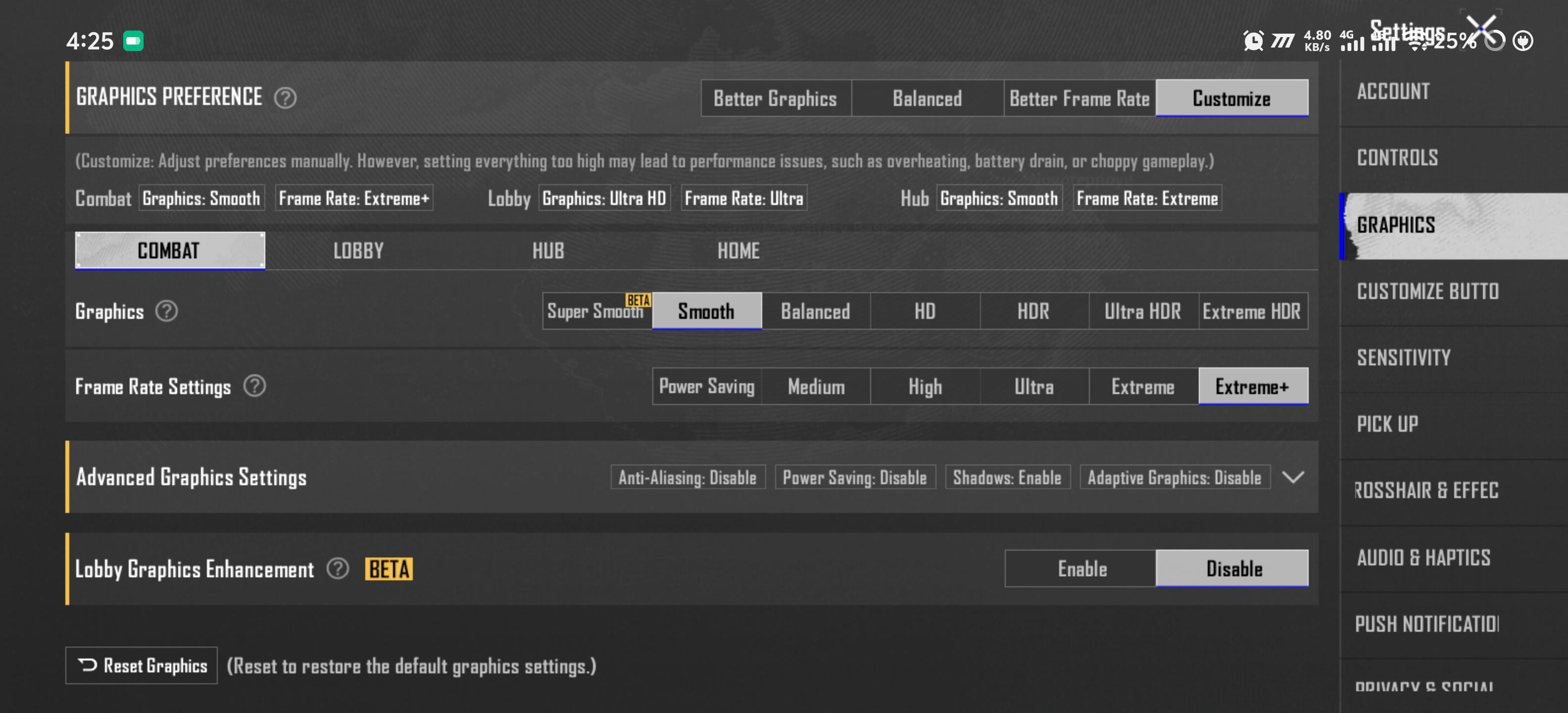
Task: Tap the alarm clock status icon
Action: [x=1253, y=41]
